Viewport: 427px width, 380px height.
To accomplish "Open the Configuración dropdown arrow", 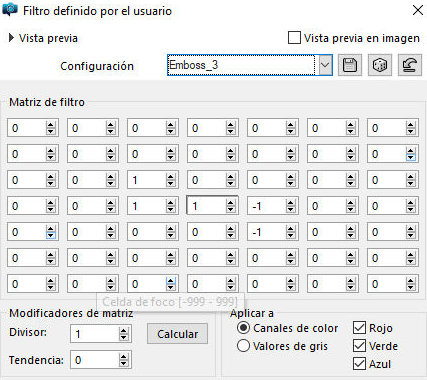I will pos(325,65).
